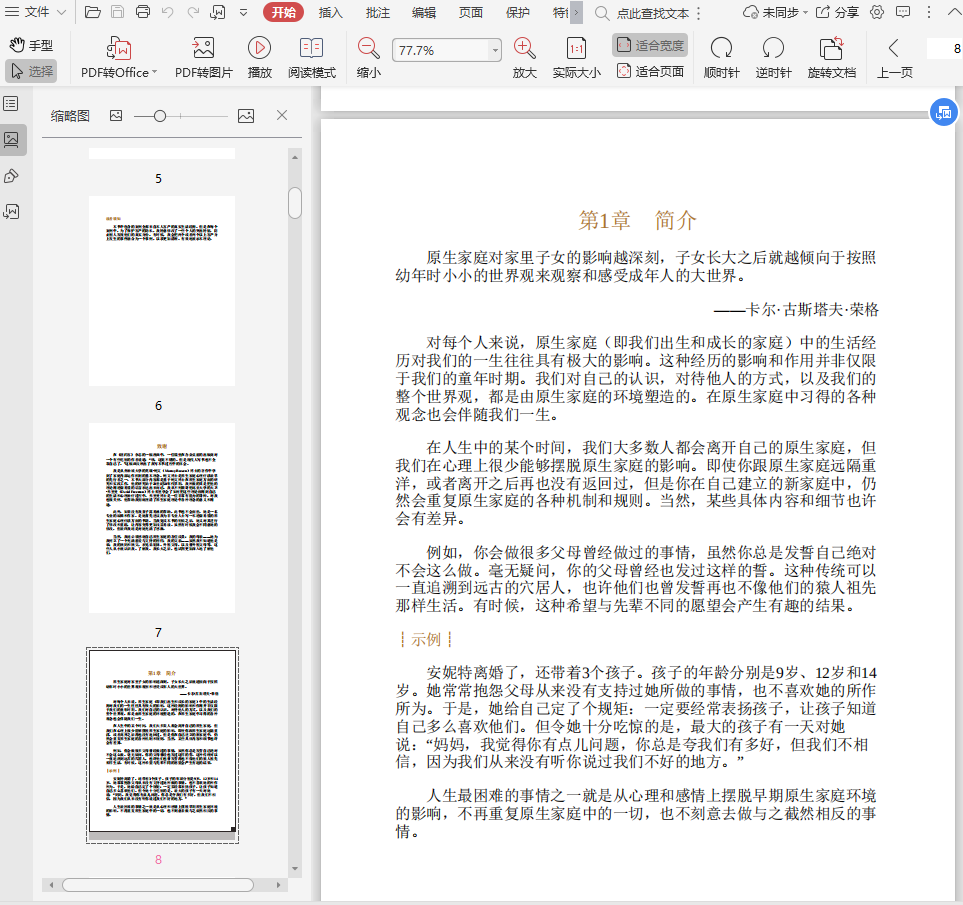Rotate page clockwise with 顺时针

720,49
